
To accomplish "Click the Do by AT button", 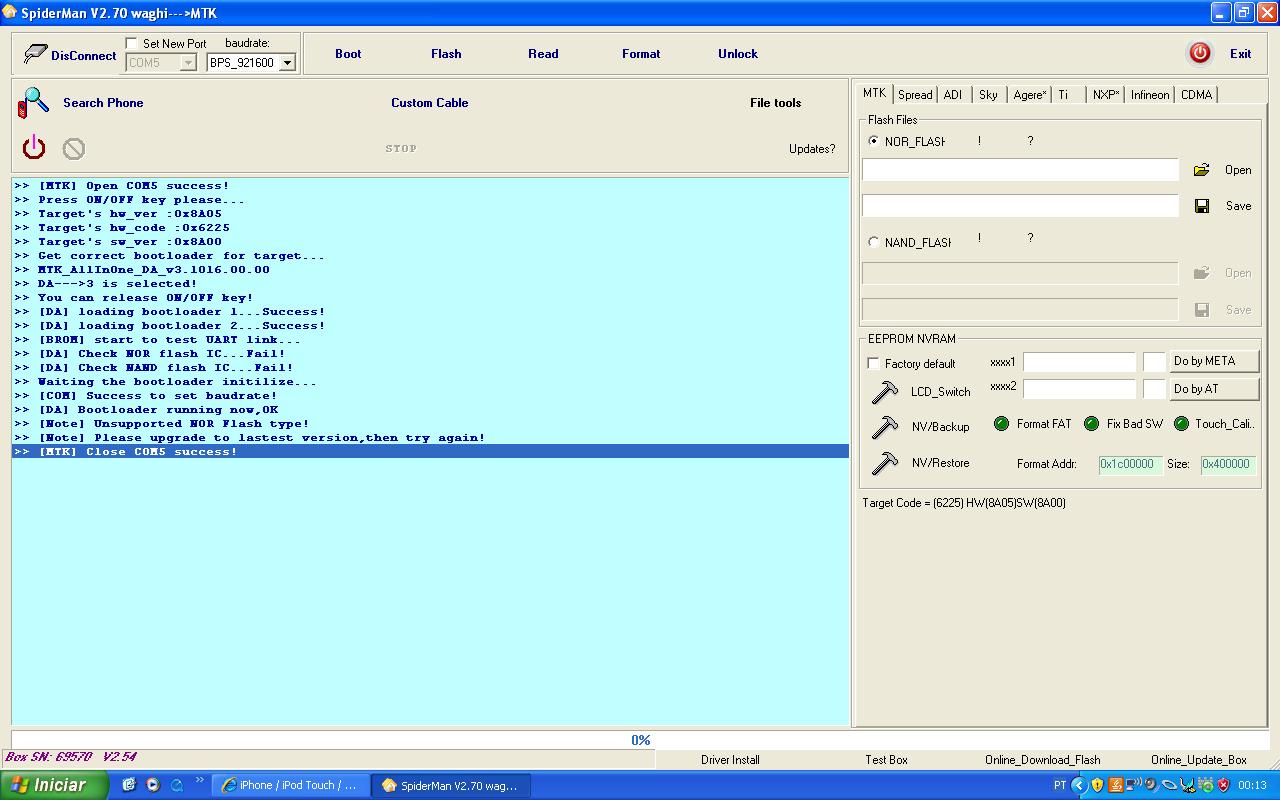I will [1214, 389].
